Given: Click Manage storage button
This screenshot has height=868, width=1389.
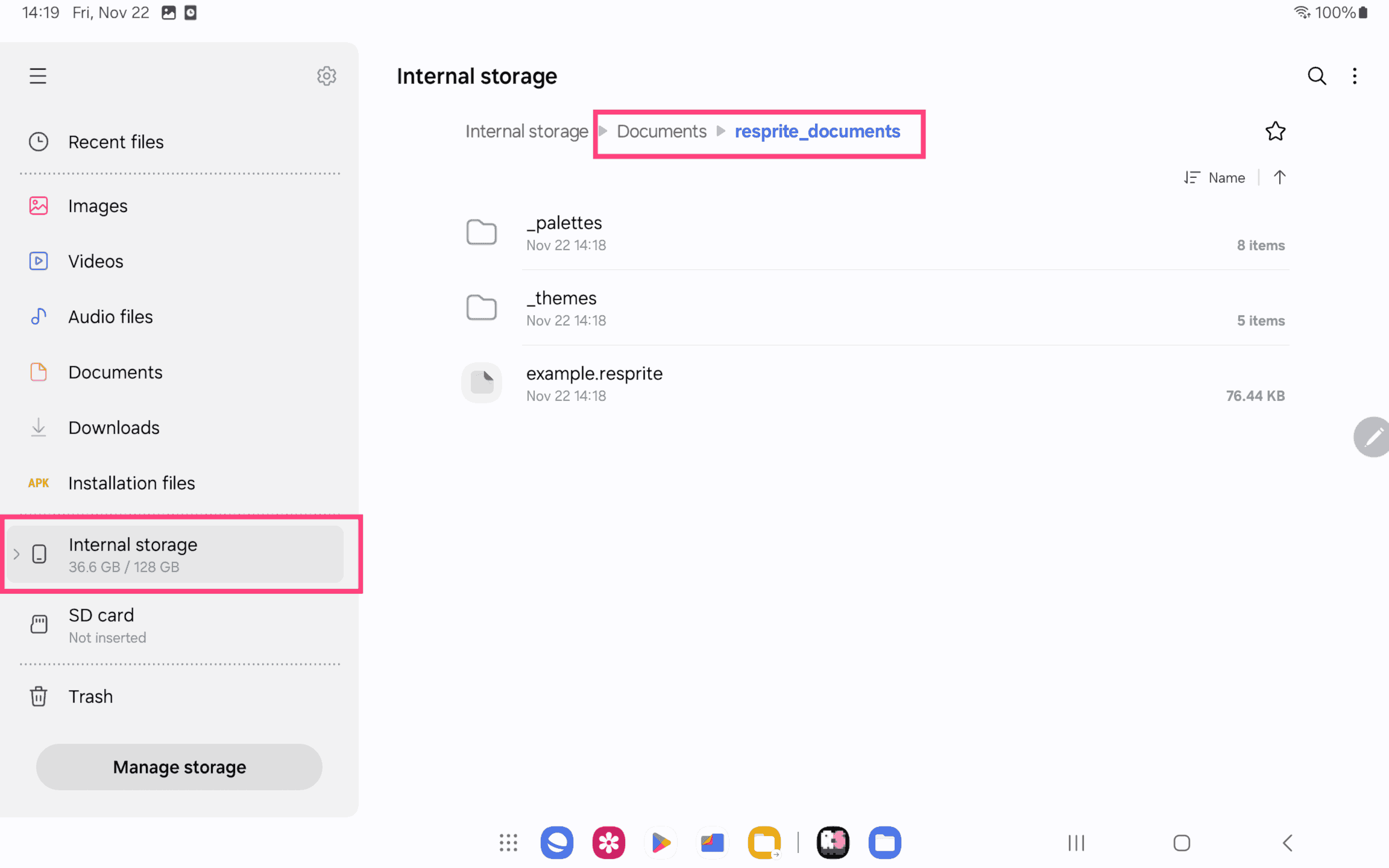Looking at the screenshot, I should point(179,767).
